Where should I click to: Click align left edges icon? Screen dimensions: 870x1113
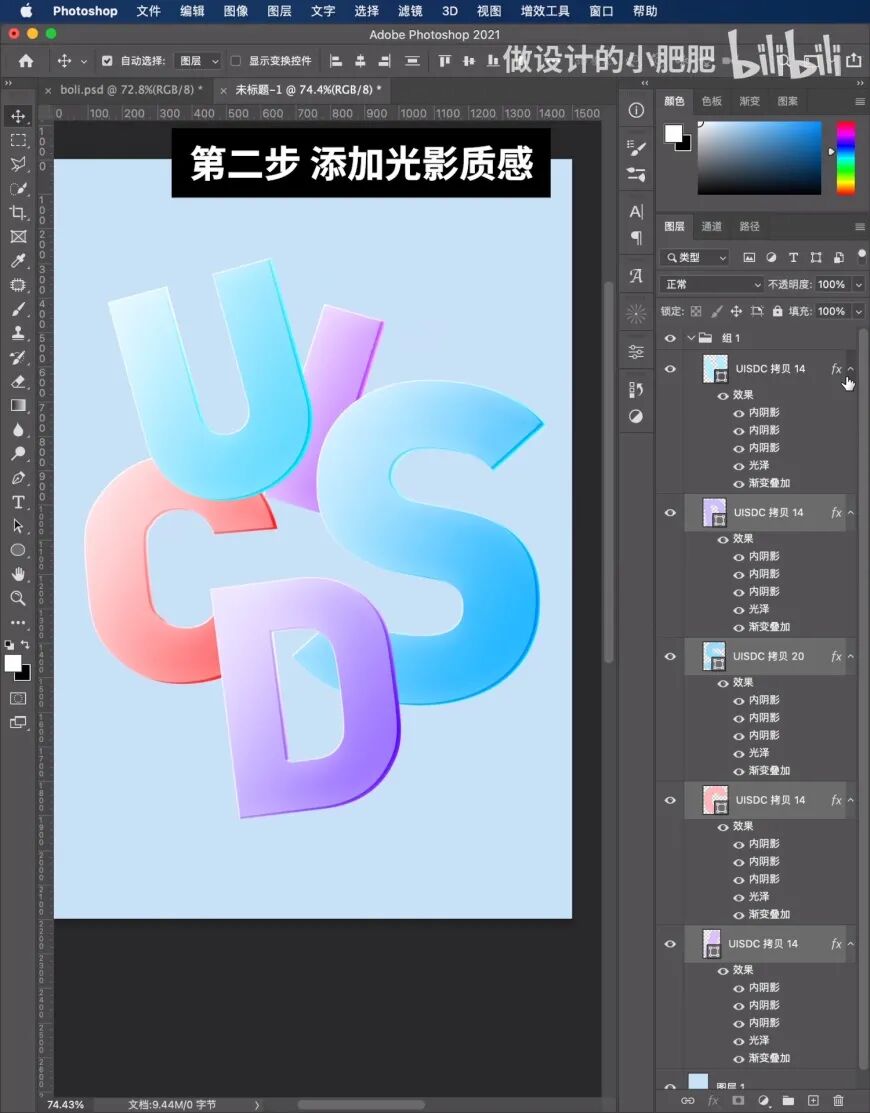(x=336, y=61)
